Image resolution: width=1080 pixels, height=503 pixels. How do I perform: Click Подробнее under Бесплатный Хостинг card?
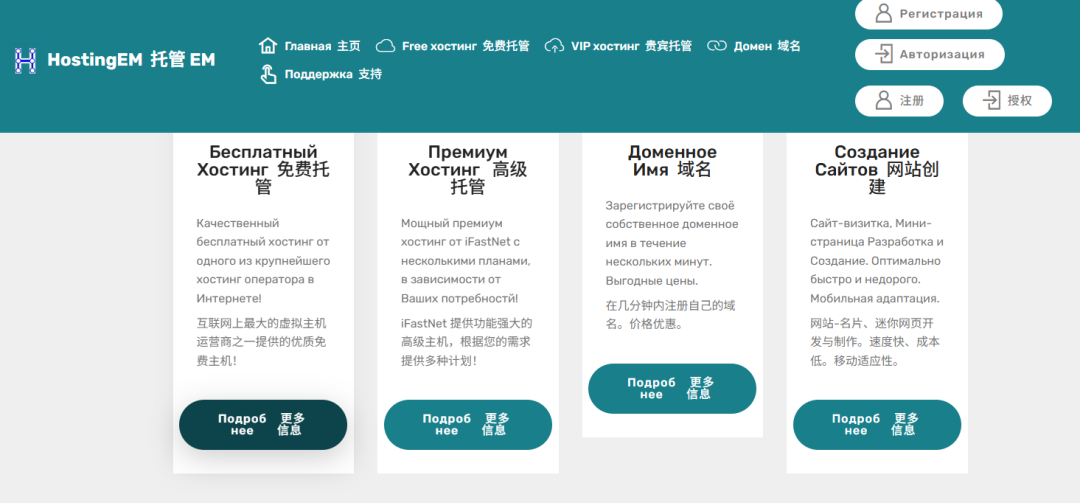click(x=263, y=425)
